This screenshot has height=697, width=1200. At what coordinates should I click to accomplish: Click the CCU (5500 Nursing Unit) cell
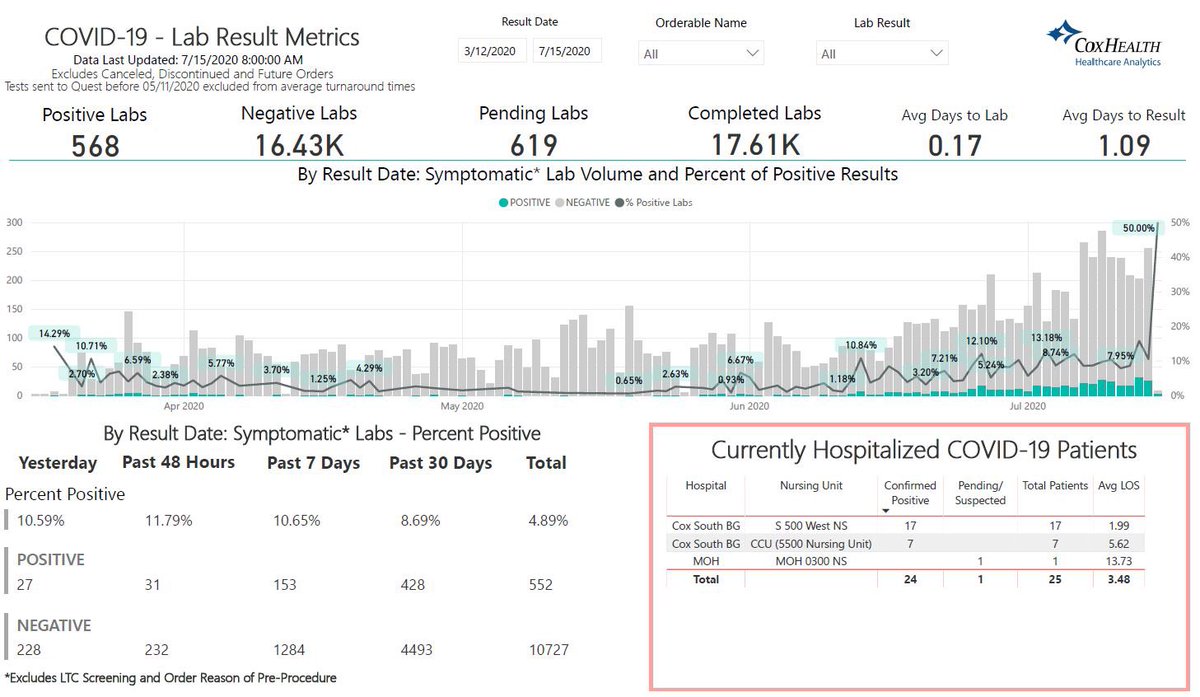(x=811, y=543)
